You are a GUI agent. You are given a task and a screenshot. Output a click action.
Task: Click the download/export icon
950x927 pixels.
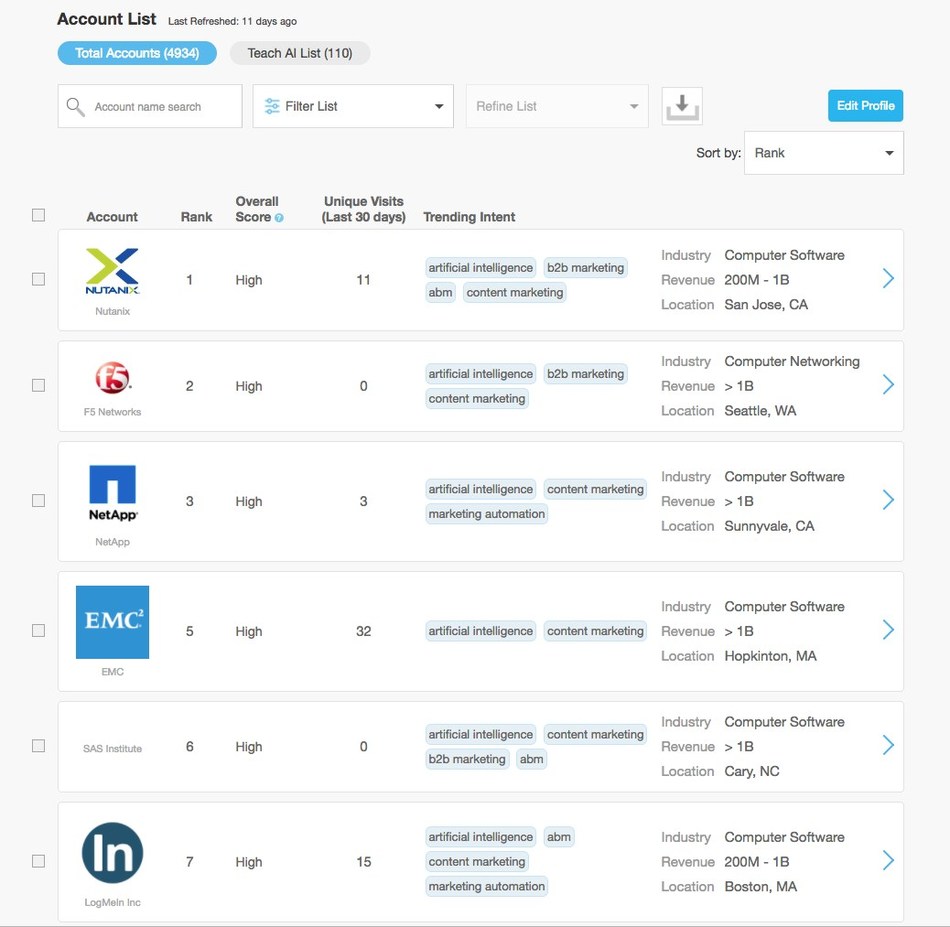(x=682, y=105)
